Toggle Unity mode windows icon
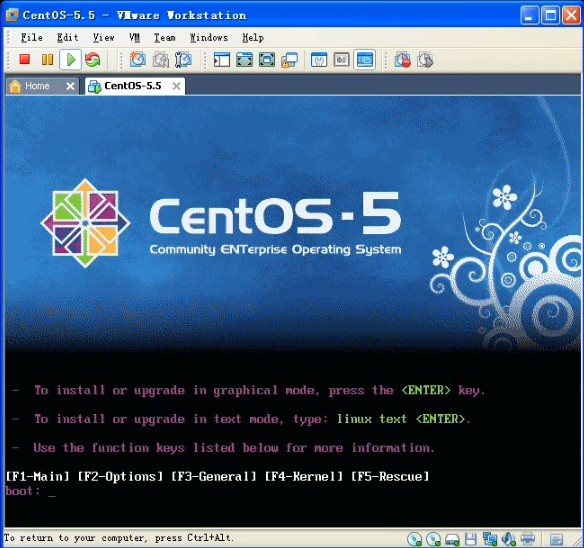The image size is (584, 548). pyautogui.click(x=290, y=60)
